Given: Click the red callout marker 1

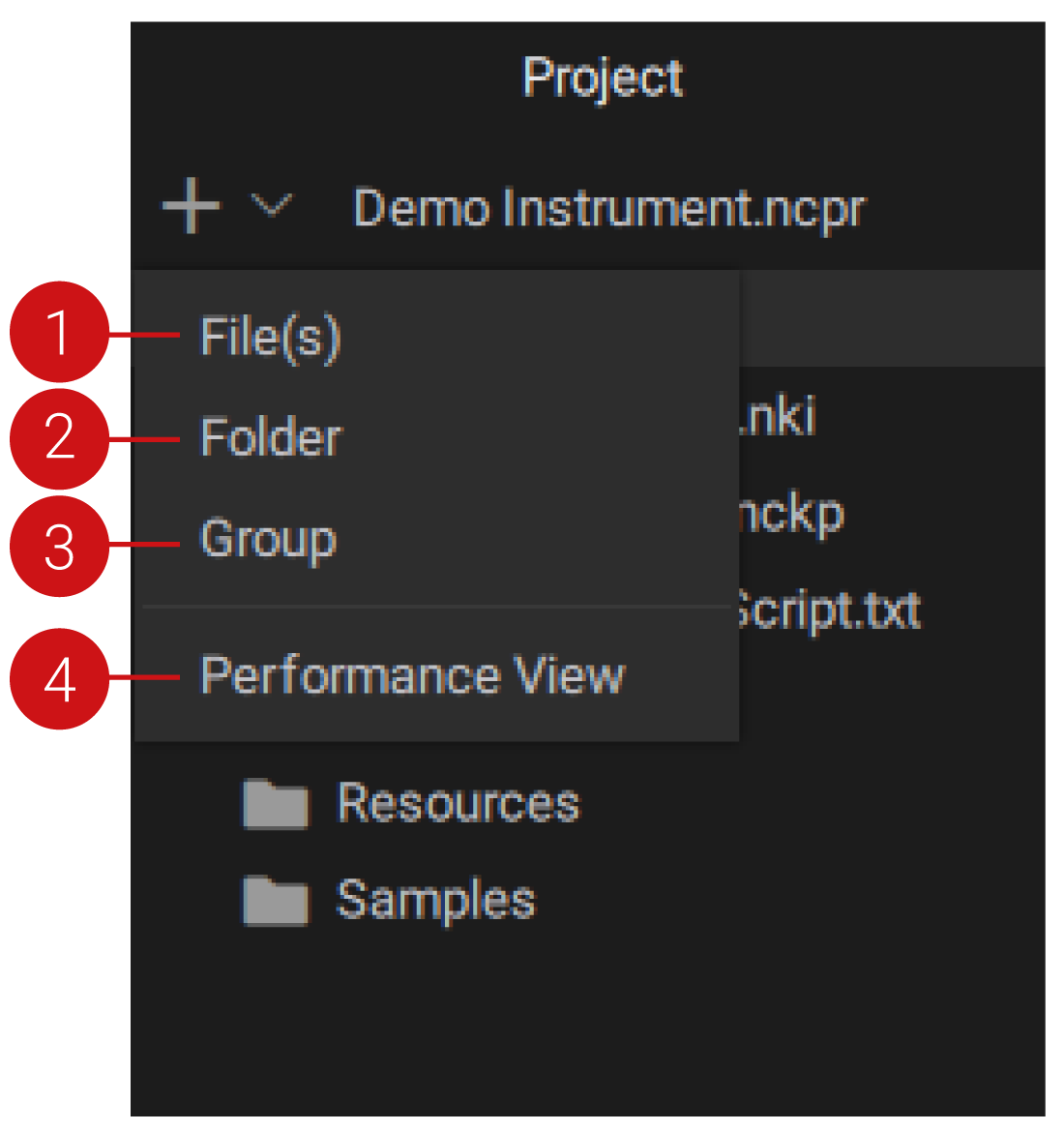Looking at the screenshot, I should click(59, 332).
